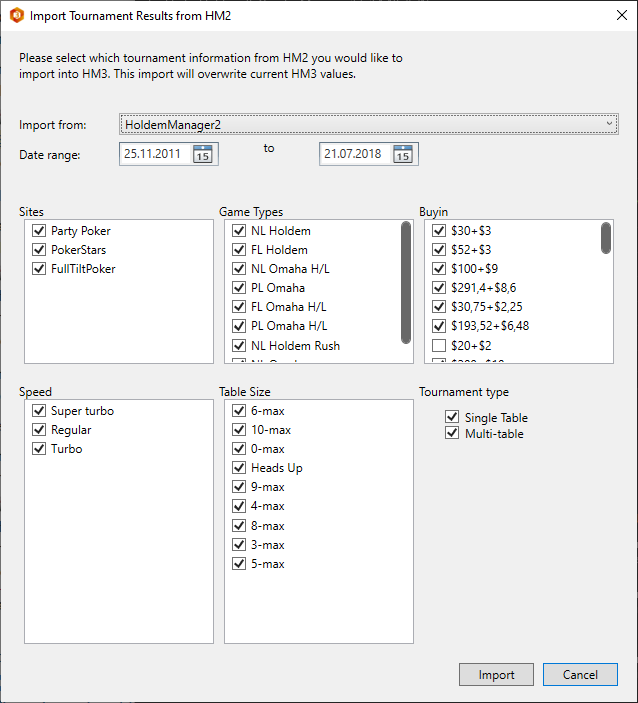Open the end date calendar picker icon

coord(403,154)
